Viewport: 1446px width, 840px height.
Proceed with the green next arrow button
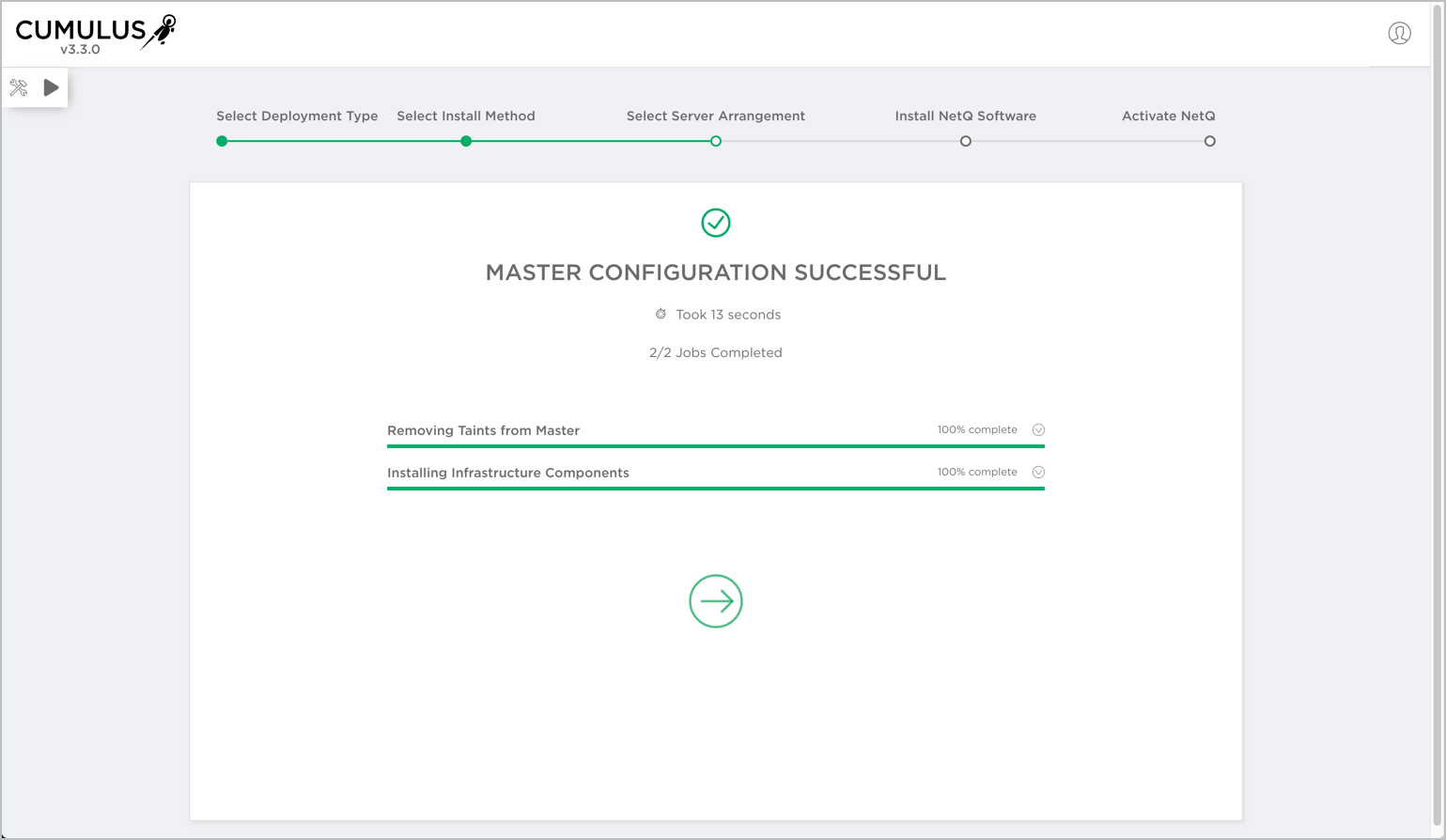716,601
